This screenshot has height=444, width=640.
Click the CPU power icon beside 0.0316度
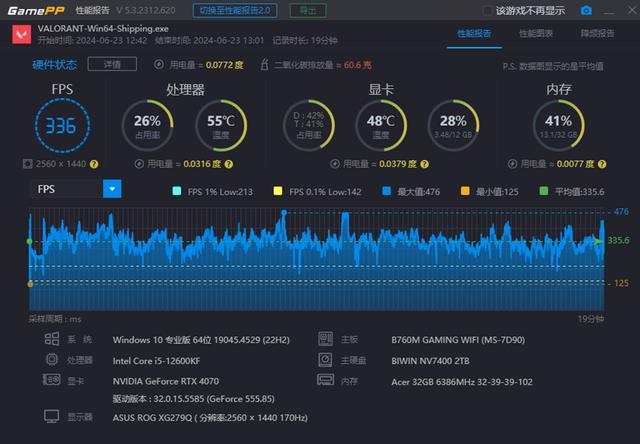[x=139, y=164]
